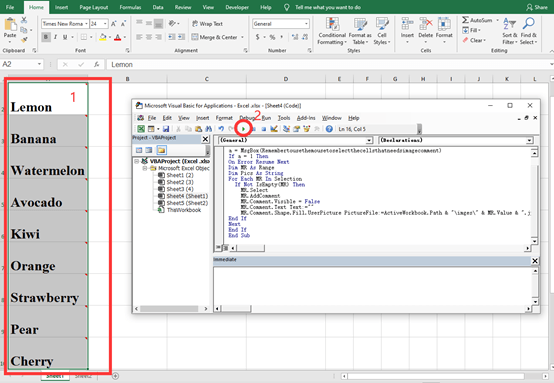554x383 pixels.
Task: Toggle Design Mode icon in VBA toolbar
Action: pyautogui.click(x=274, y=129)
